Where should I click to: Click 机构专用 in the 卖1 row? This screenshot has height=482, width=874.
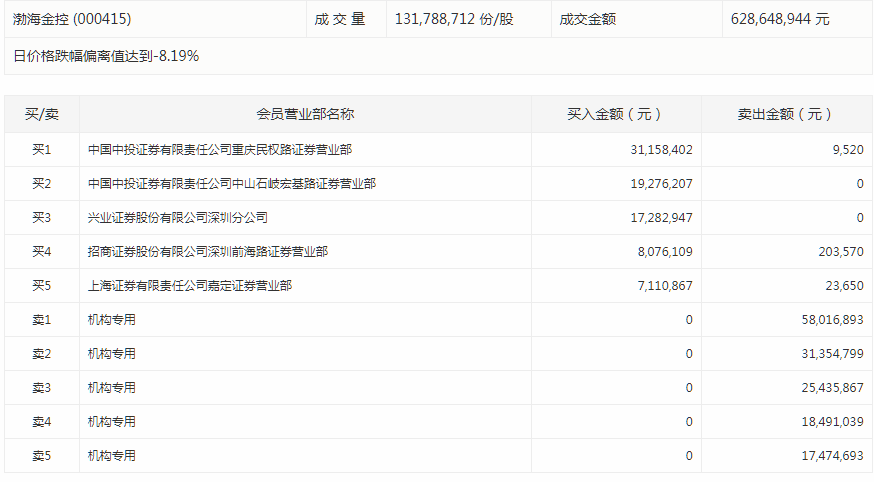[x=111, y=320]
